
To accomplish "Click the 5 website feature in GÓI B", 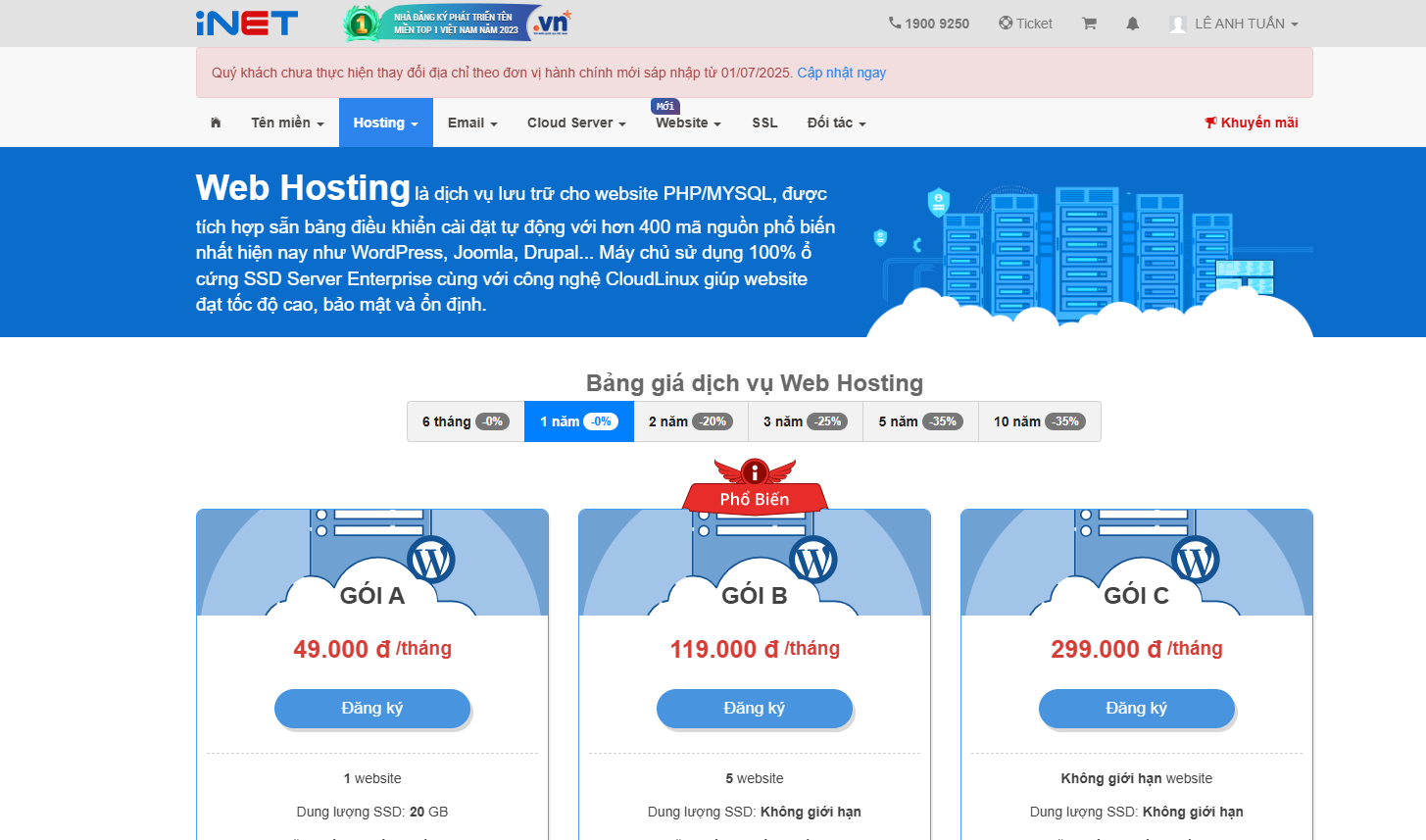I will tap(755, 778).
